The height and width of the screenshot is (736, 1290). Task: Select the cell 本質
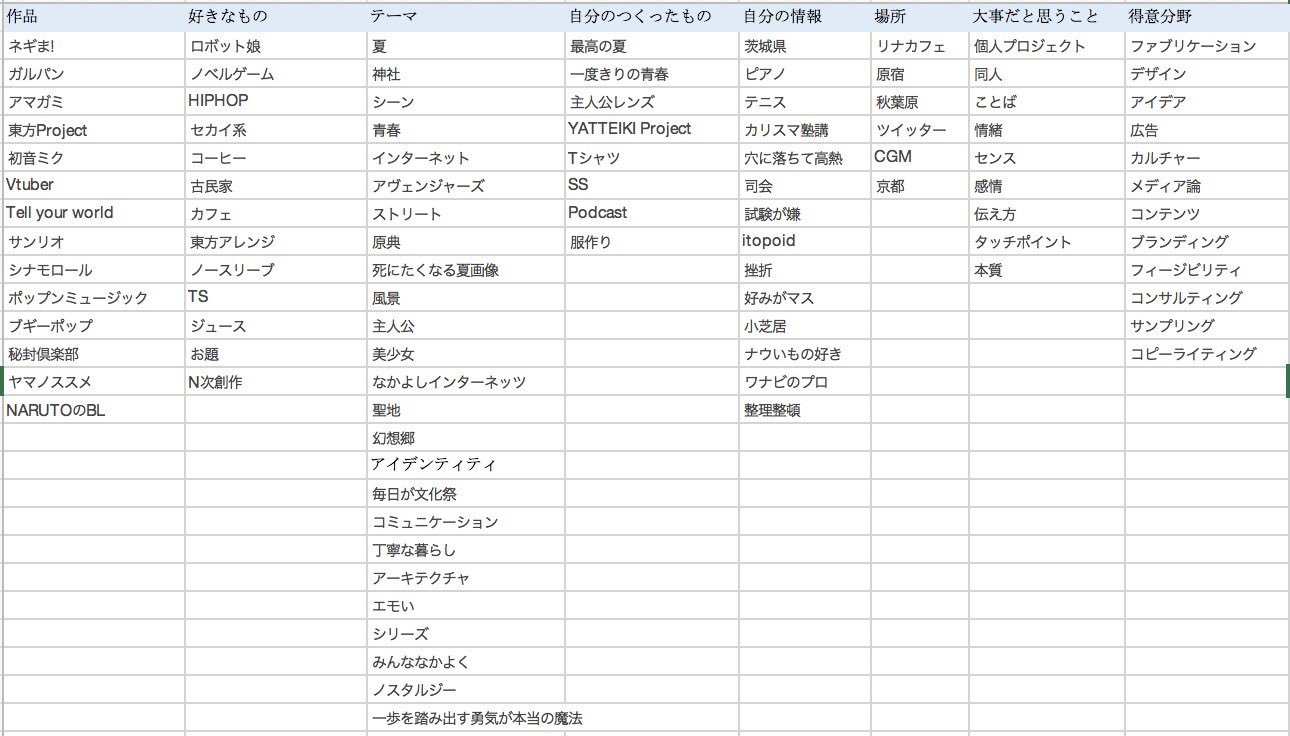coord(1046,270)
